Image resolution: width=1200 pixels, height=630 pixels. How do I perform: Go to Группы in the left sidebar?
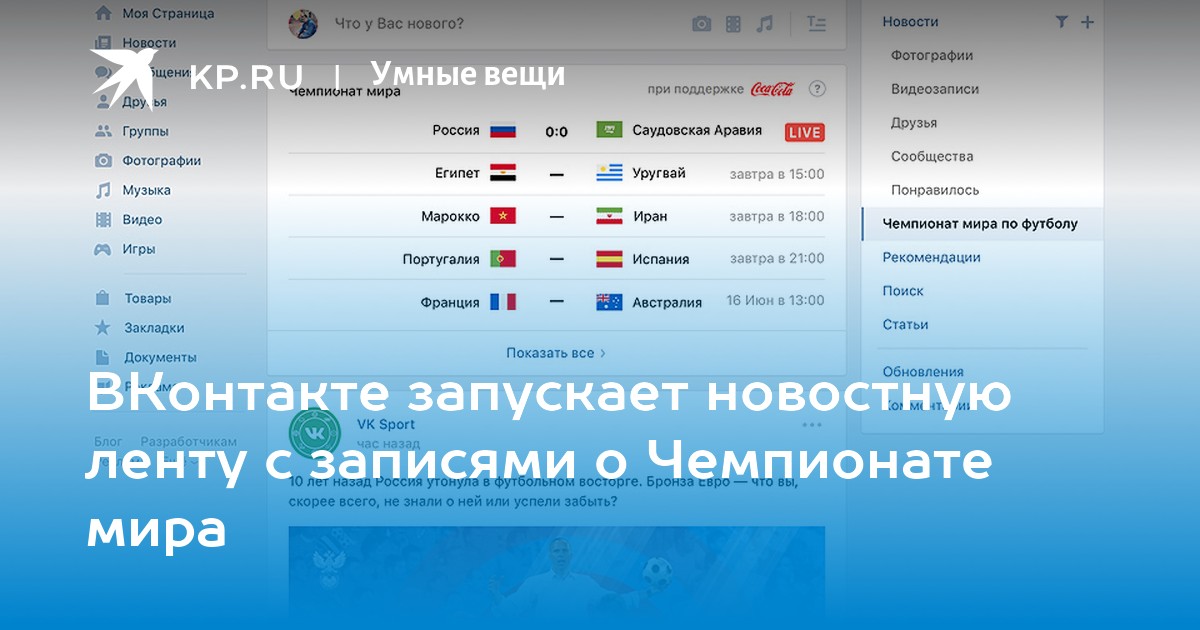145,131
